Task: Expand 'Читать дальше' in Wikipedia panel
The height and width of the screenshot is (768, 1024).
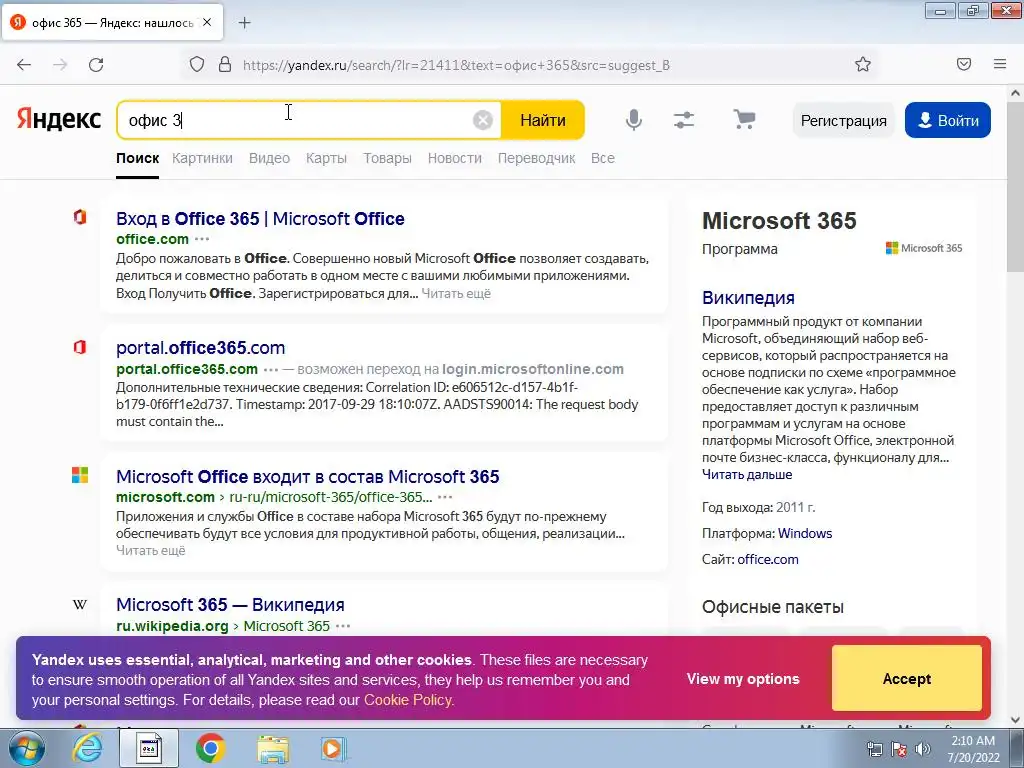Action: click(x=747, y=475)
